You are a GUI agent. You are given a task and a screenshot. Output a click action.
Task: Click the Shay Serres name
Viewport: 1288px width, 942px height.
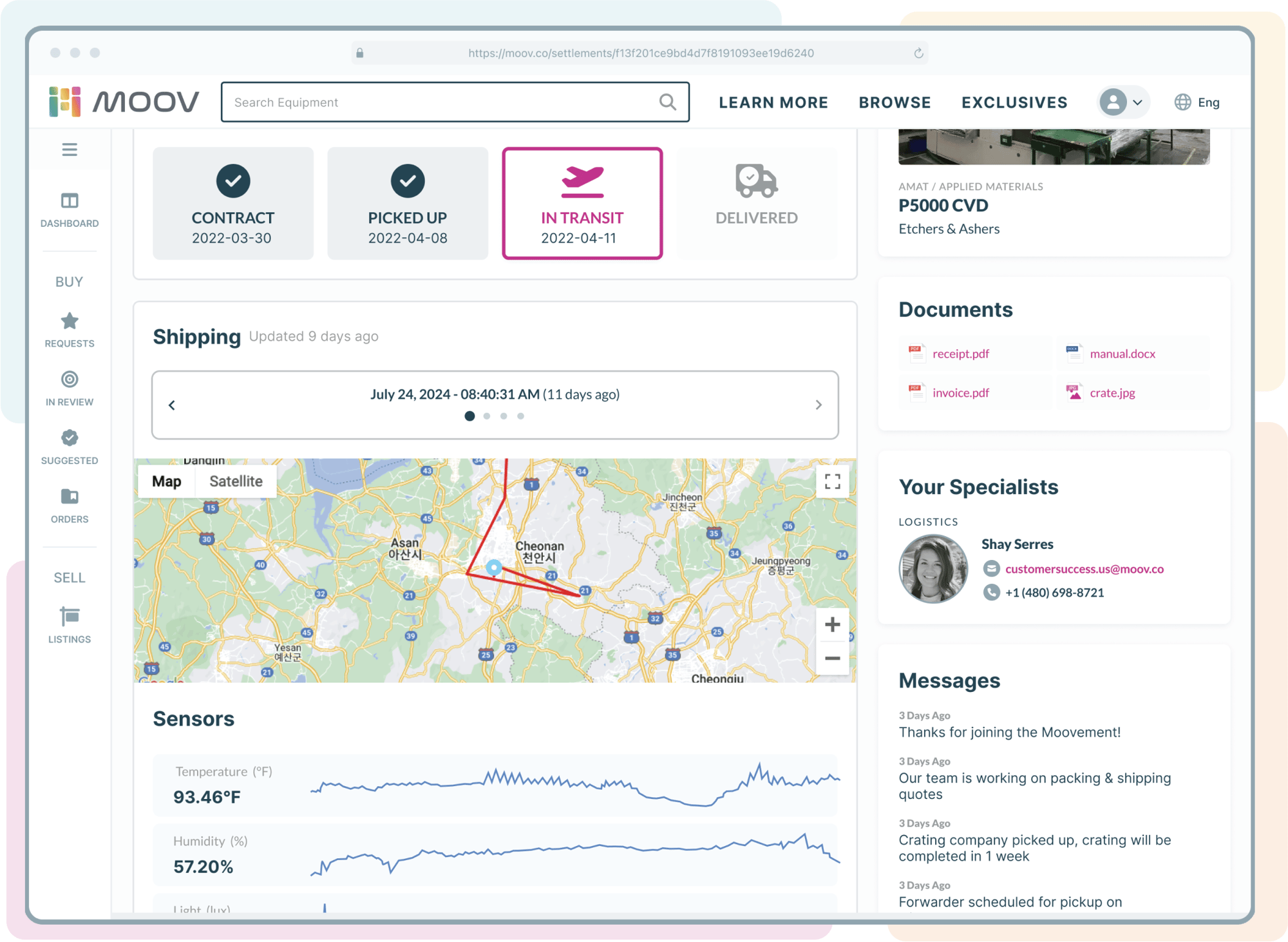pos(1017,544)
